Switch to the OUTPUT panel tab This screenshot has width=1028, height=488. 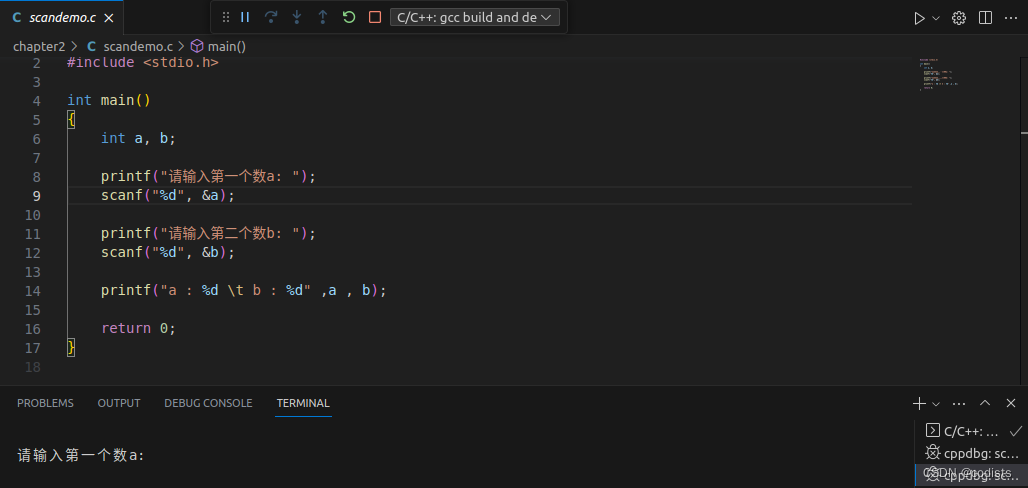119,403
